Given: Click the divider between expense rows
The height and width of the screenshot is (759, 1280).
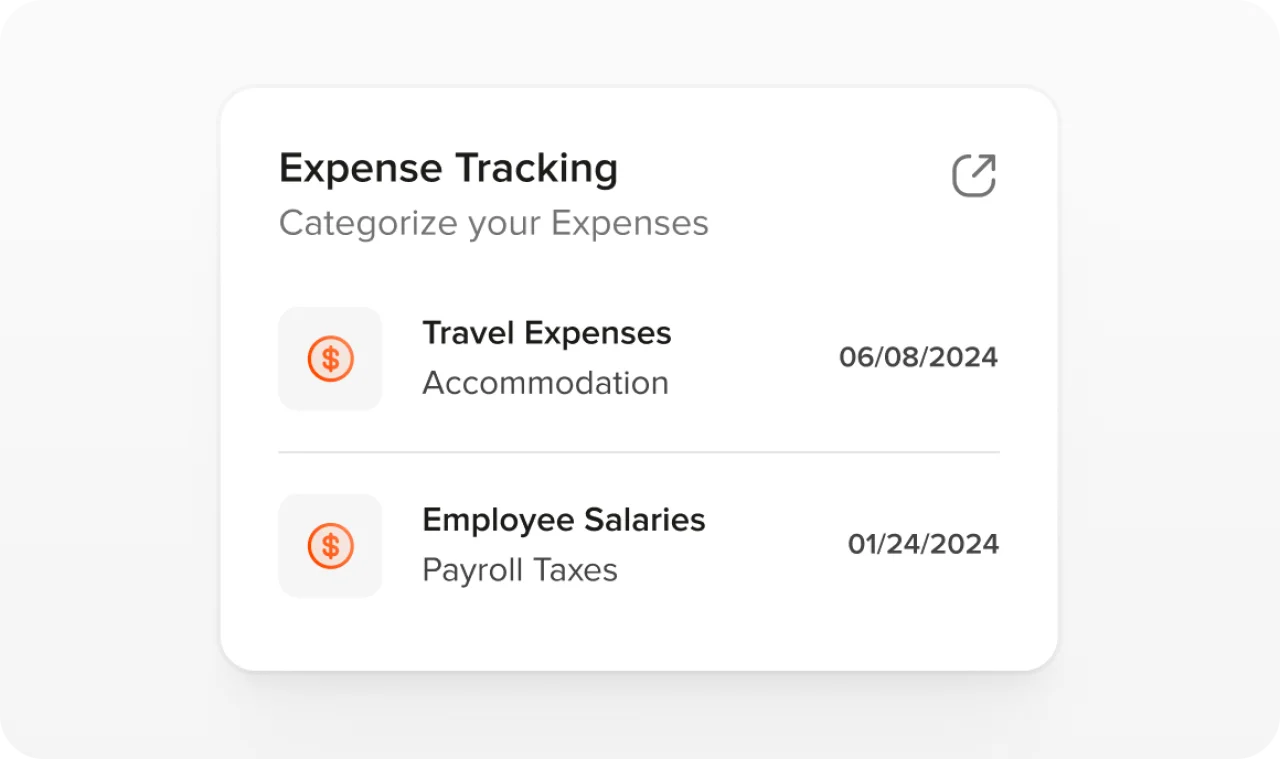Looking at the screenshot, I should (x=639, y=452).
